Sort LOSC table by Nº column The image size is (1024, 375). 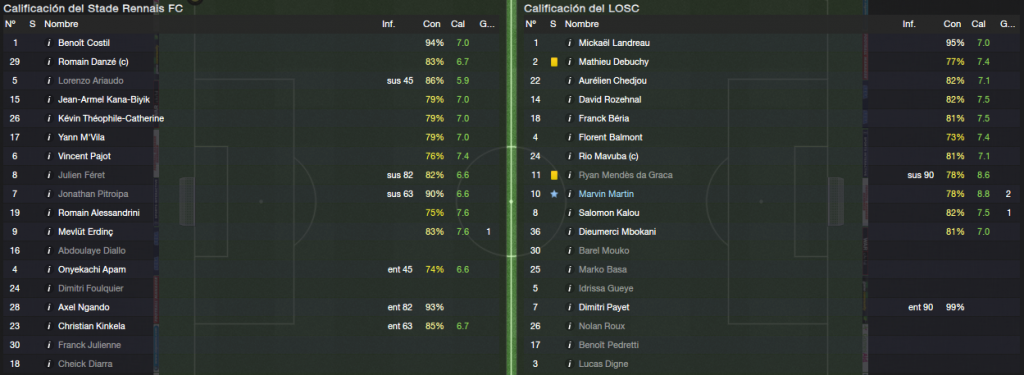tap(530, 24)
